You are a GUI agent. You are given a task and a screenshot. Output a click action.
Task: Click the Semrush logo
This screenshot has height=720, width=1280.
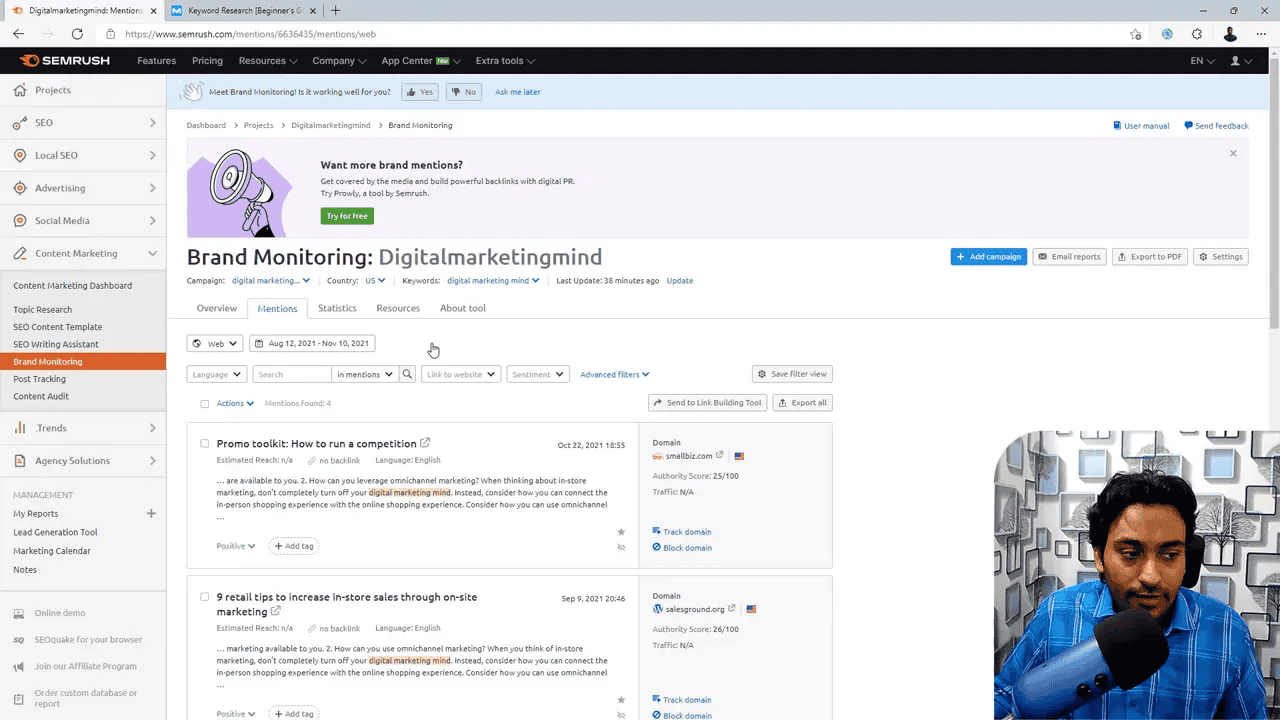click(65, 60)
